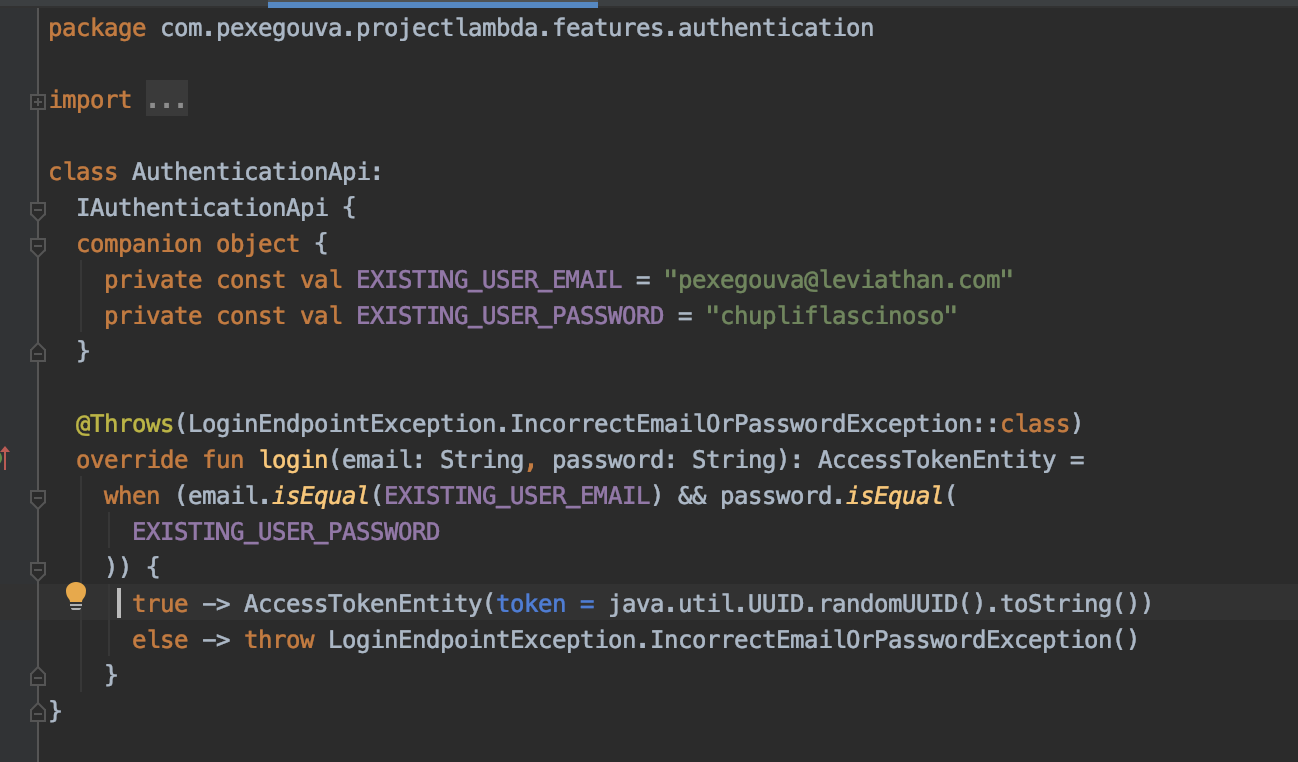Screen dimensions: 1298x762
Task: Click the companion object closing-brace fold marker
Action: 38,352
